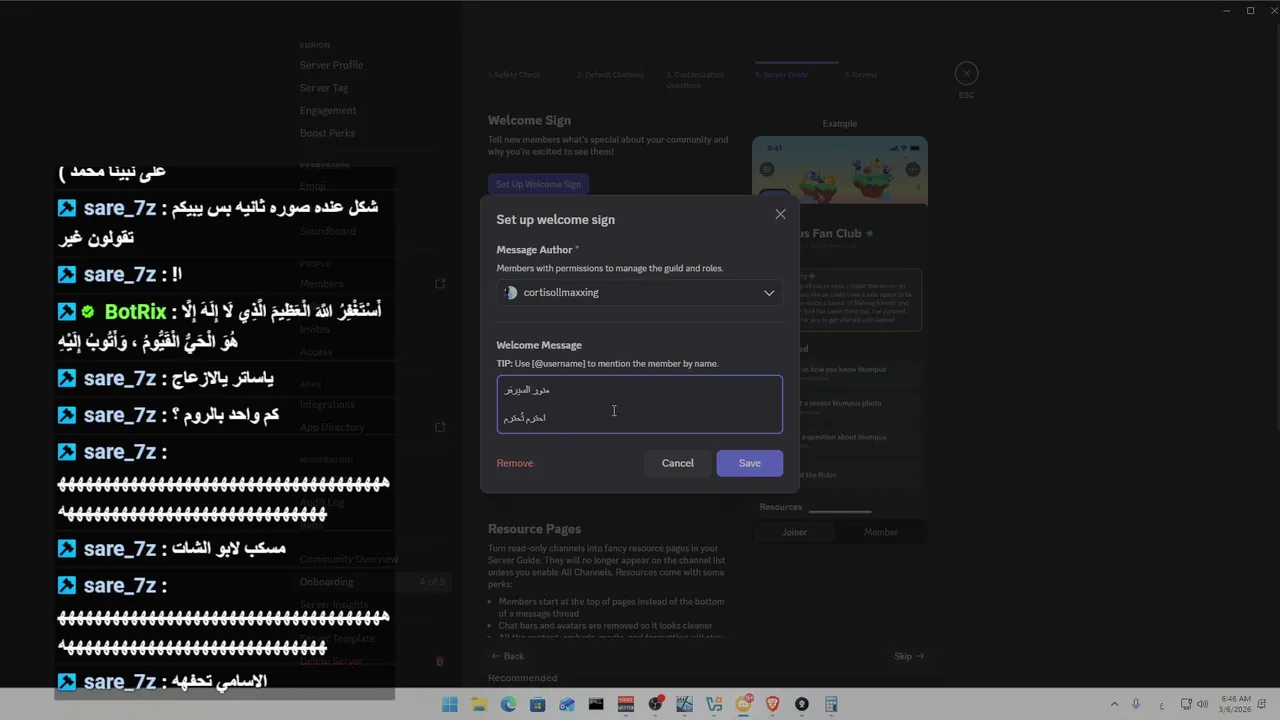1280x720 pixels.
Task: Open Engagement settings
Action: (328, 111)
